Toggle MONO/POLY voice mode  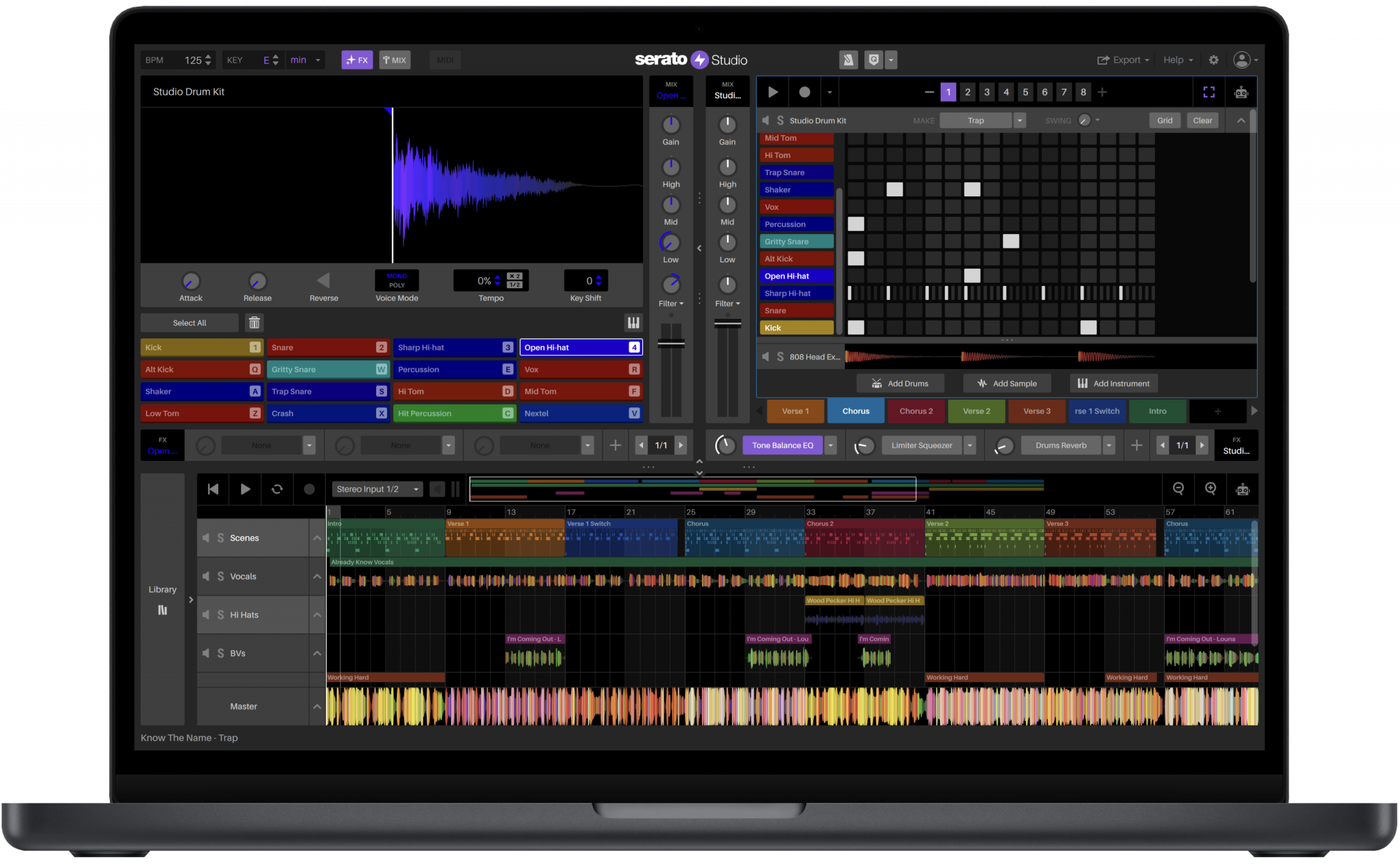point(396,280)
